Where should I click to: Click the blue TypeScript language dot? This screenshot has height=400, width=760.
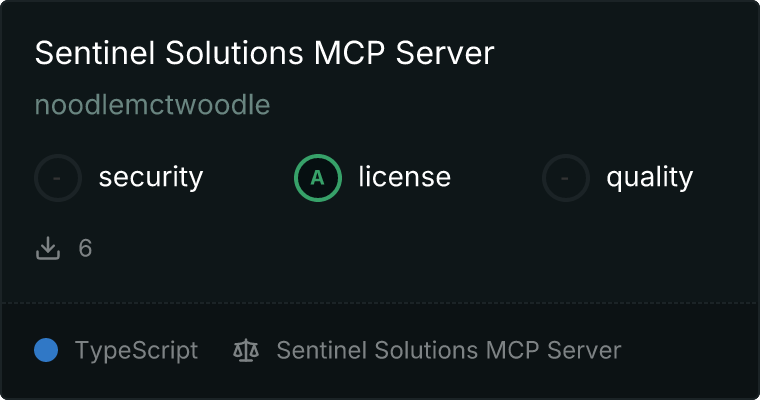(46, 350)
